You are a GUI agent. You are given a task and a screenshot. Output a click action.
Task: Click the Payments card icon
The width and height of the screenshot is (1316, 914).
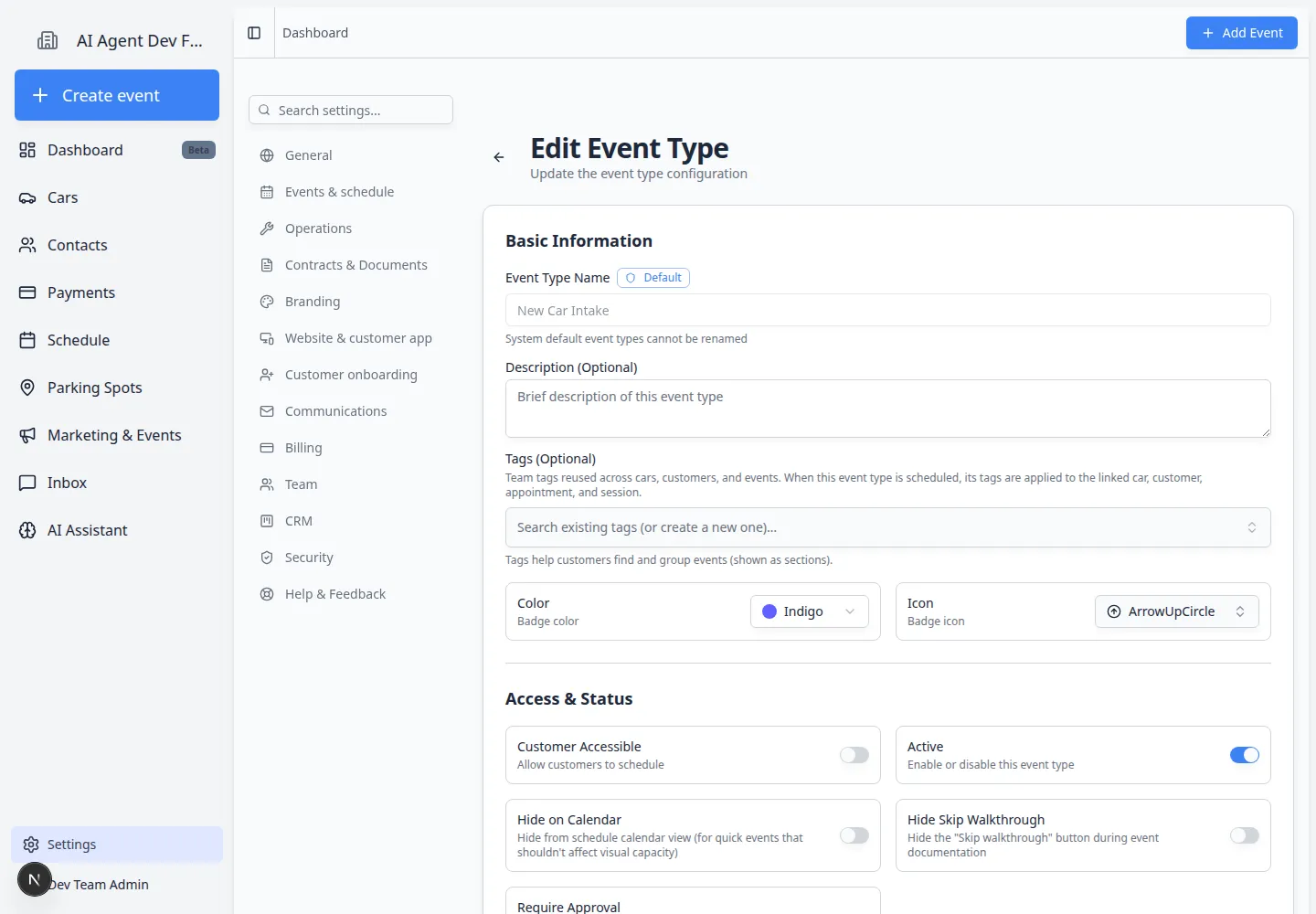click(27, 292)
